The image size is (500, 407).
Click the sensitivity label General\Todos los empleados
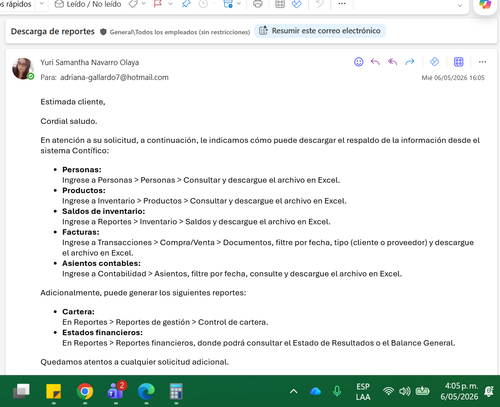click(180, 32)
